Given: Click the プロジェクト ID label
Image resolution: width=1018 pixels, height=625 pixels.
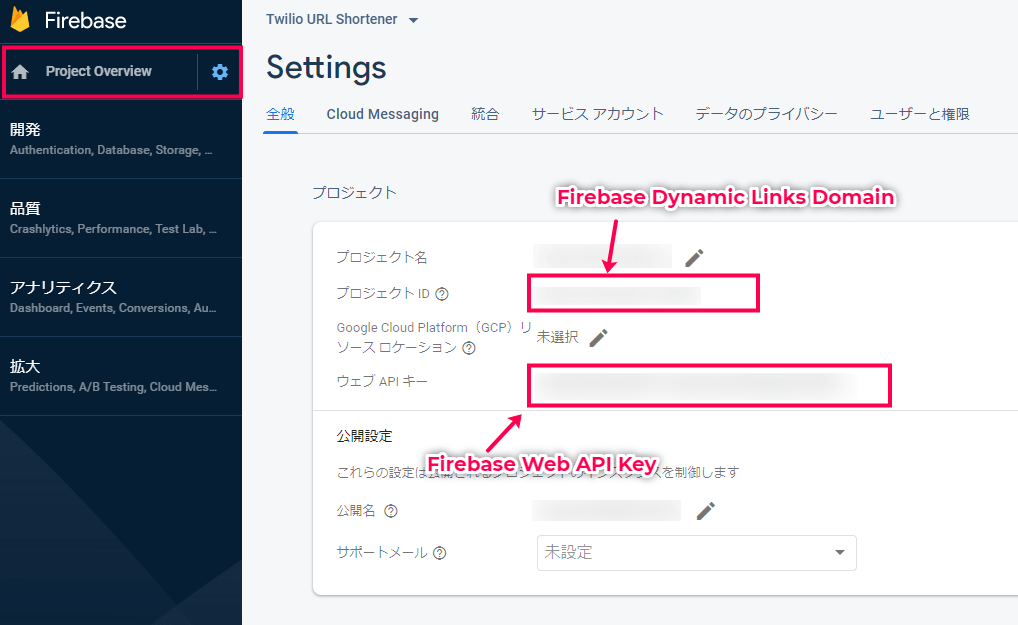Looking at the screenshot, I should click(x=383, y=293).
